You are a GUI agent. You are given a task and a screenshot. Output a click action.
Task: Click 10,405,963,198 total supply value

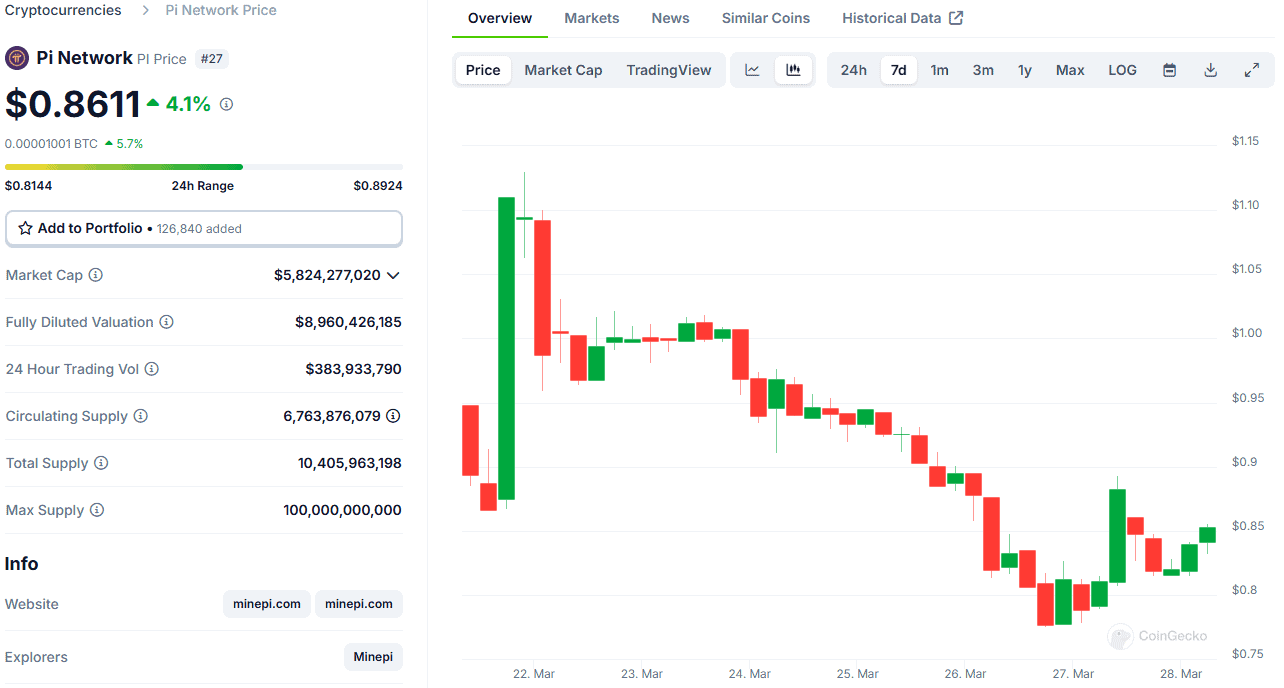350,463
